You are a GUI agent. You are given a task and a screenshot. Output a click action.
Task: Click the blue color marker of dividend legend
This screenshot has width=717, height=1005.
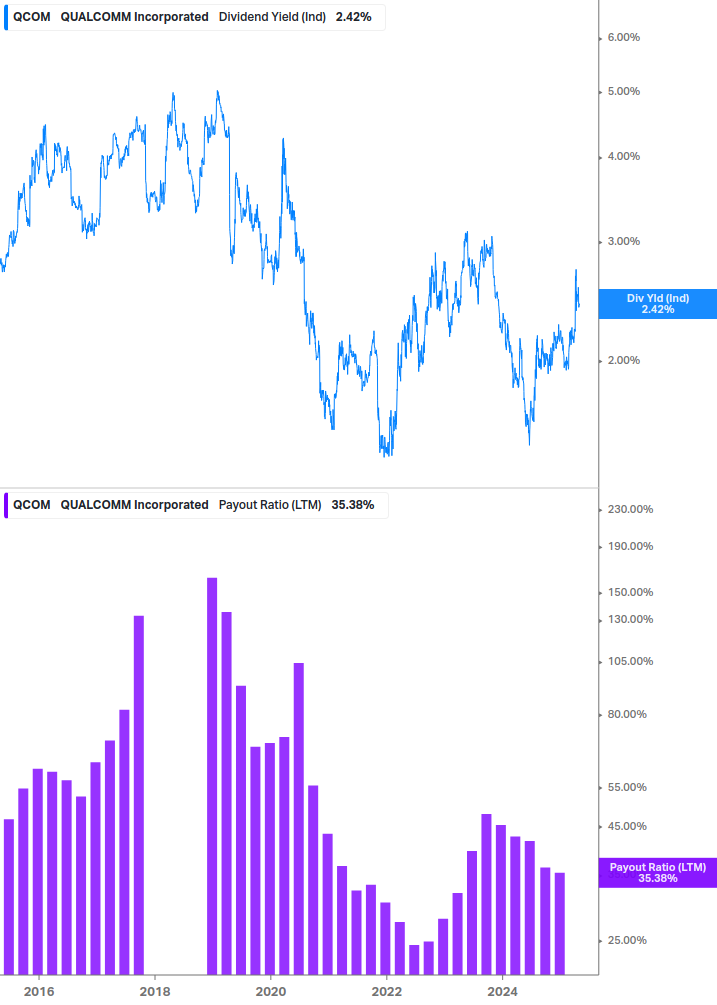tap(6, 17)
